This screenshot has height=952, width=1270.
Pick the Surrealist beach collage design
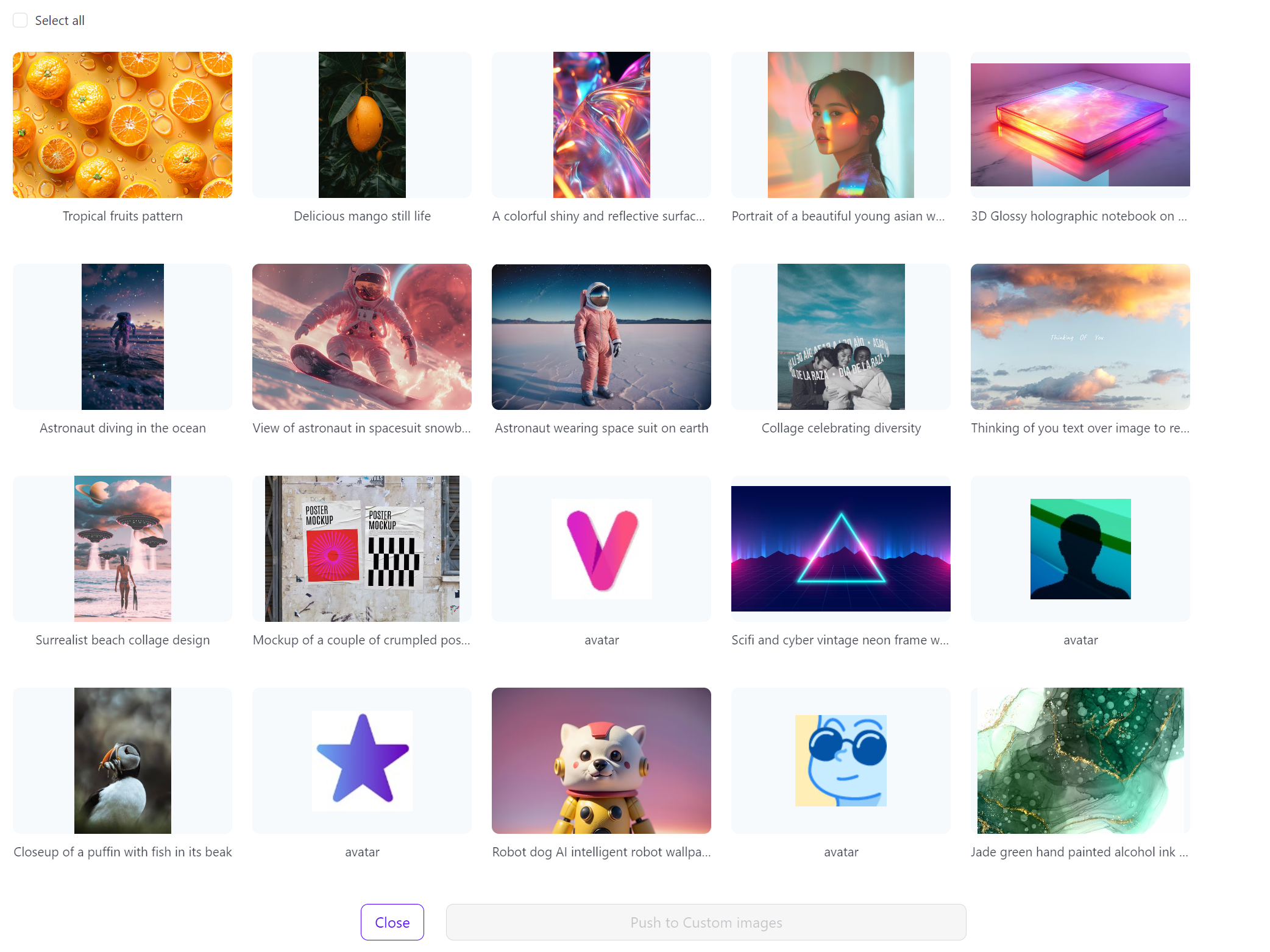tap(122, 549)
